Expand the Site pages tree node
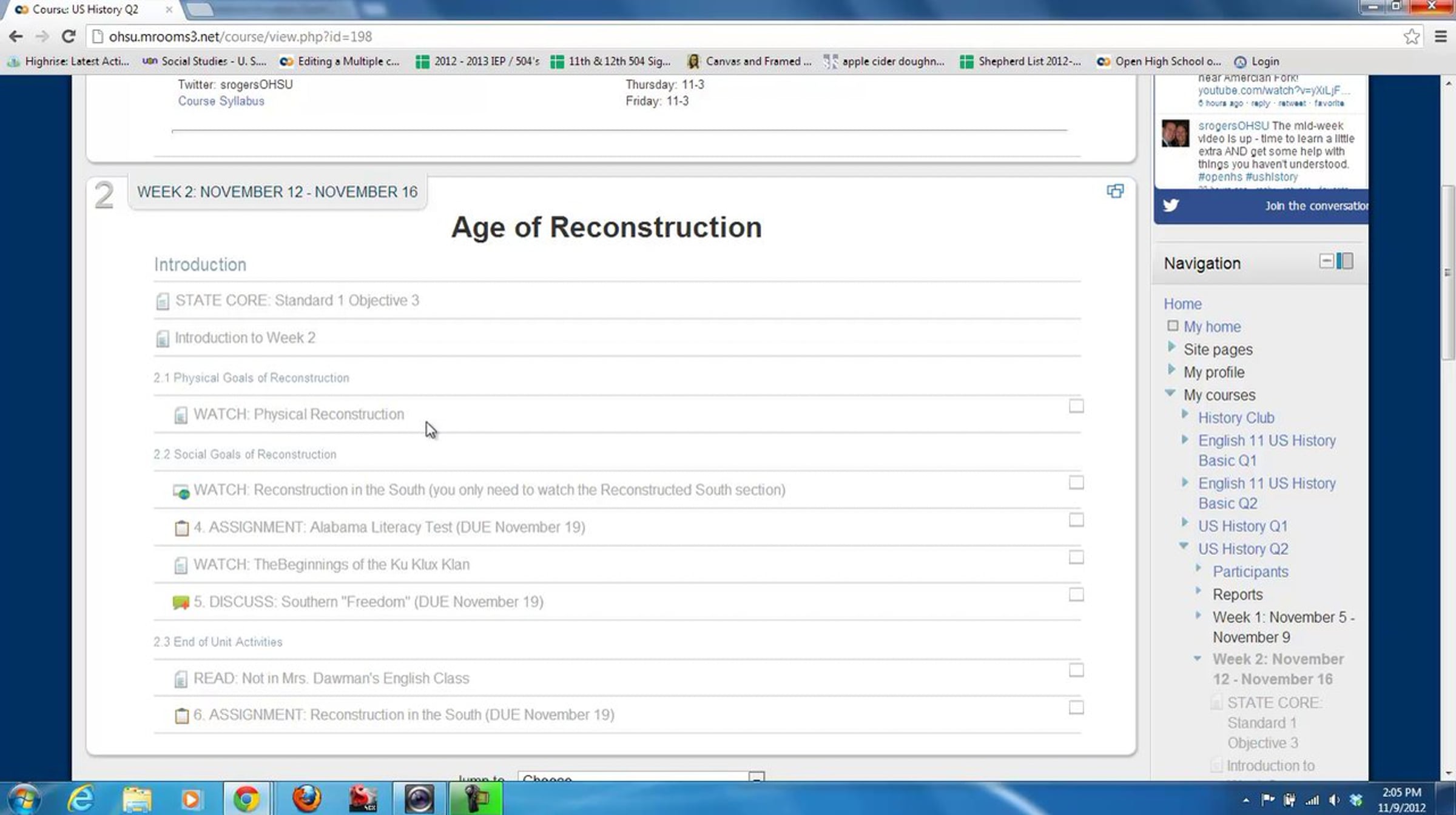This screenshot has height=815, width=1456. point(1171,347)
